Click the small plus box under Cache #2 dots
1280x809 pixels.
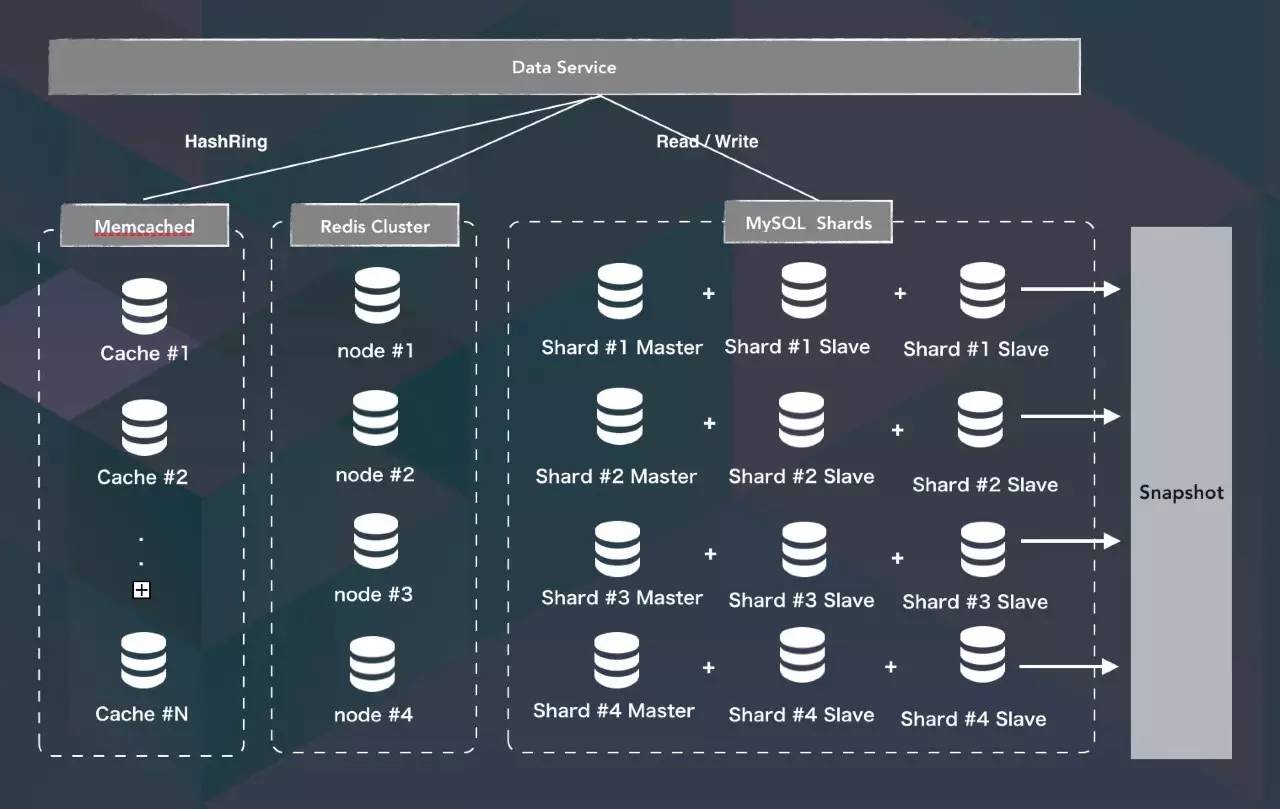pyautogui.click(x=142, y=591)
